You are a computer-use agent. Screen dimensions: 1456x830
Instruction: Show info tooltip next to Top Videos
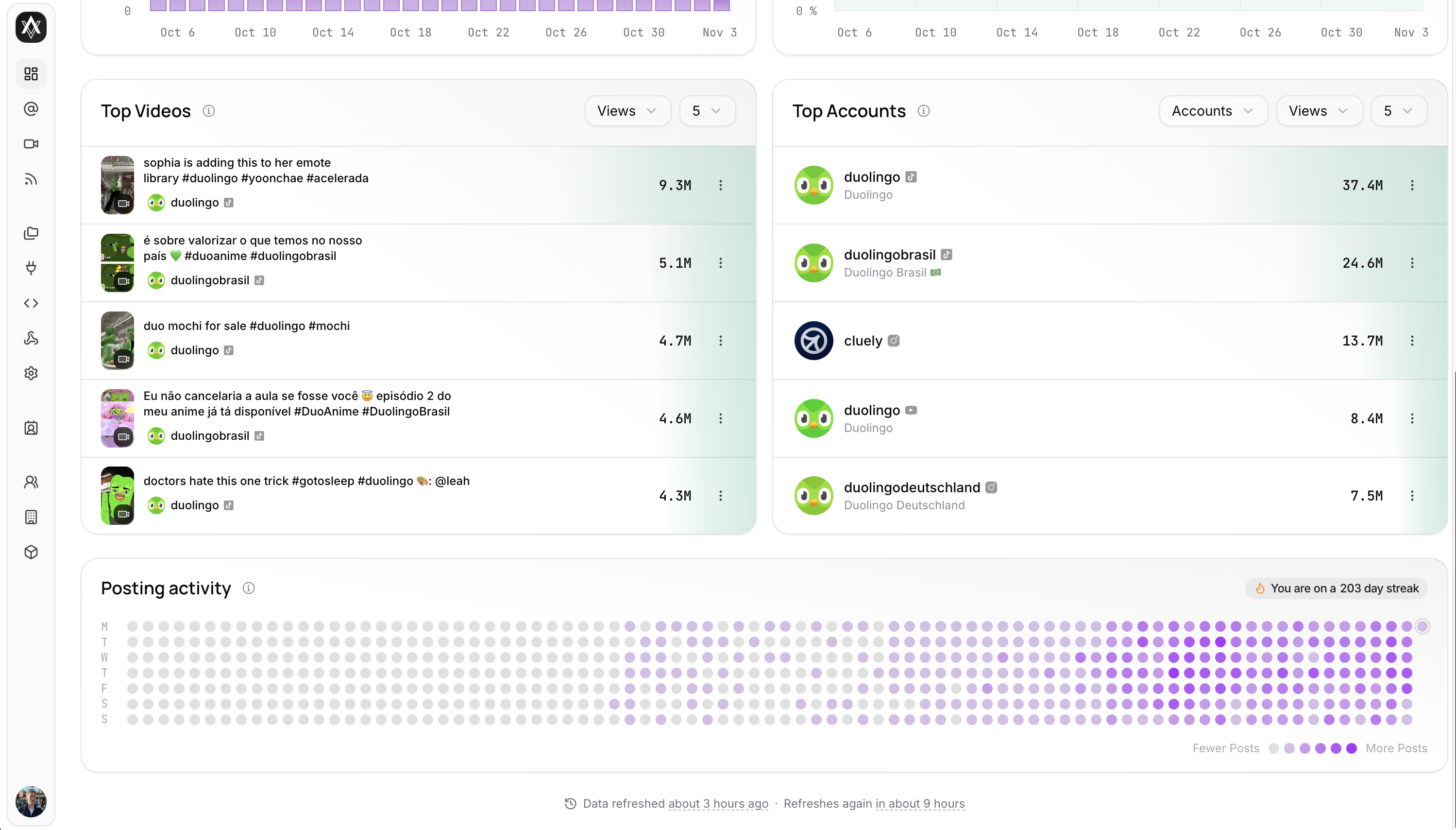(x=208, y=111)
